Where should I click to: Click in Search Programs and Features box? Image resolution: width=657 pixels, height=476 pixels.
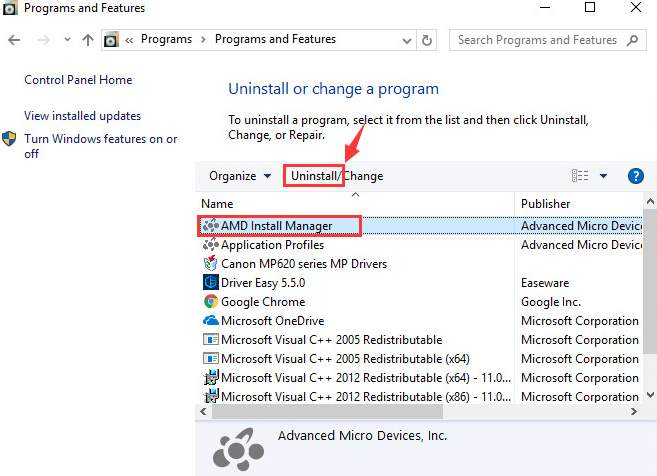[x=538, y=40]
